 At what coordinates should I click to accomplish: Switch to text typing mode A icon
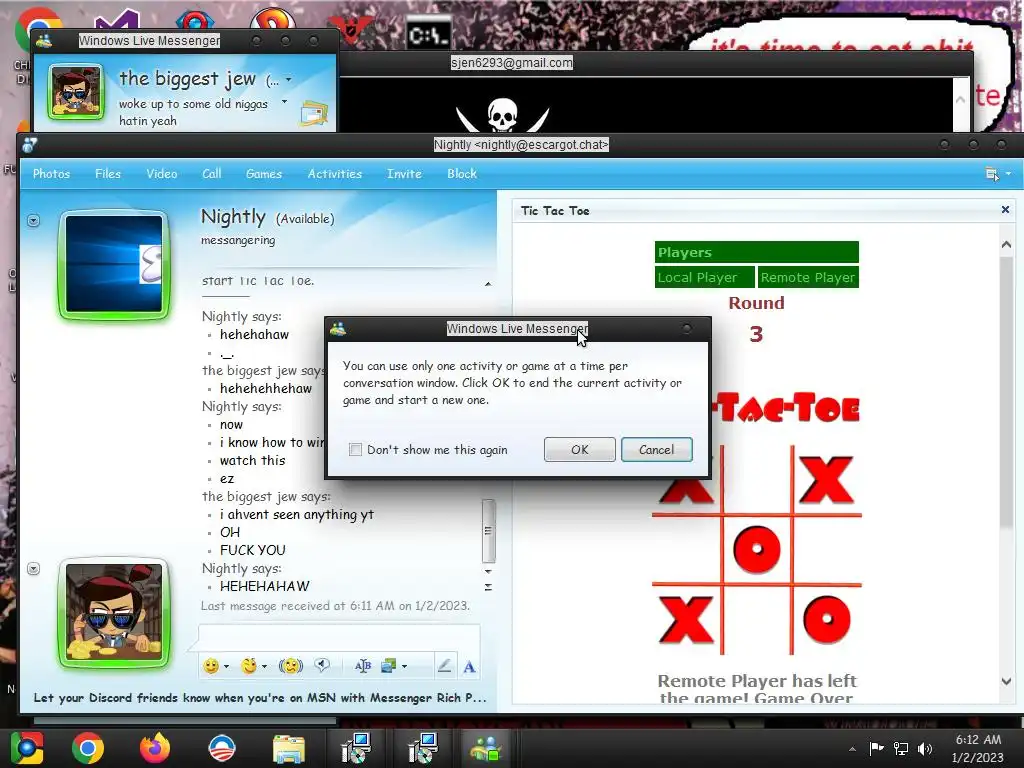point(469,667)
